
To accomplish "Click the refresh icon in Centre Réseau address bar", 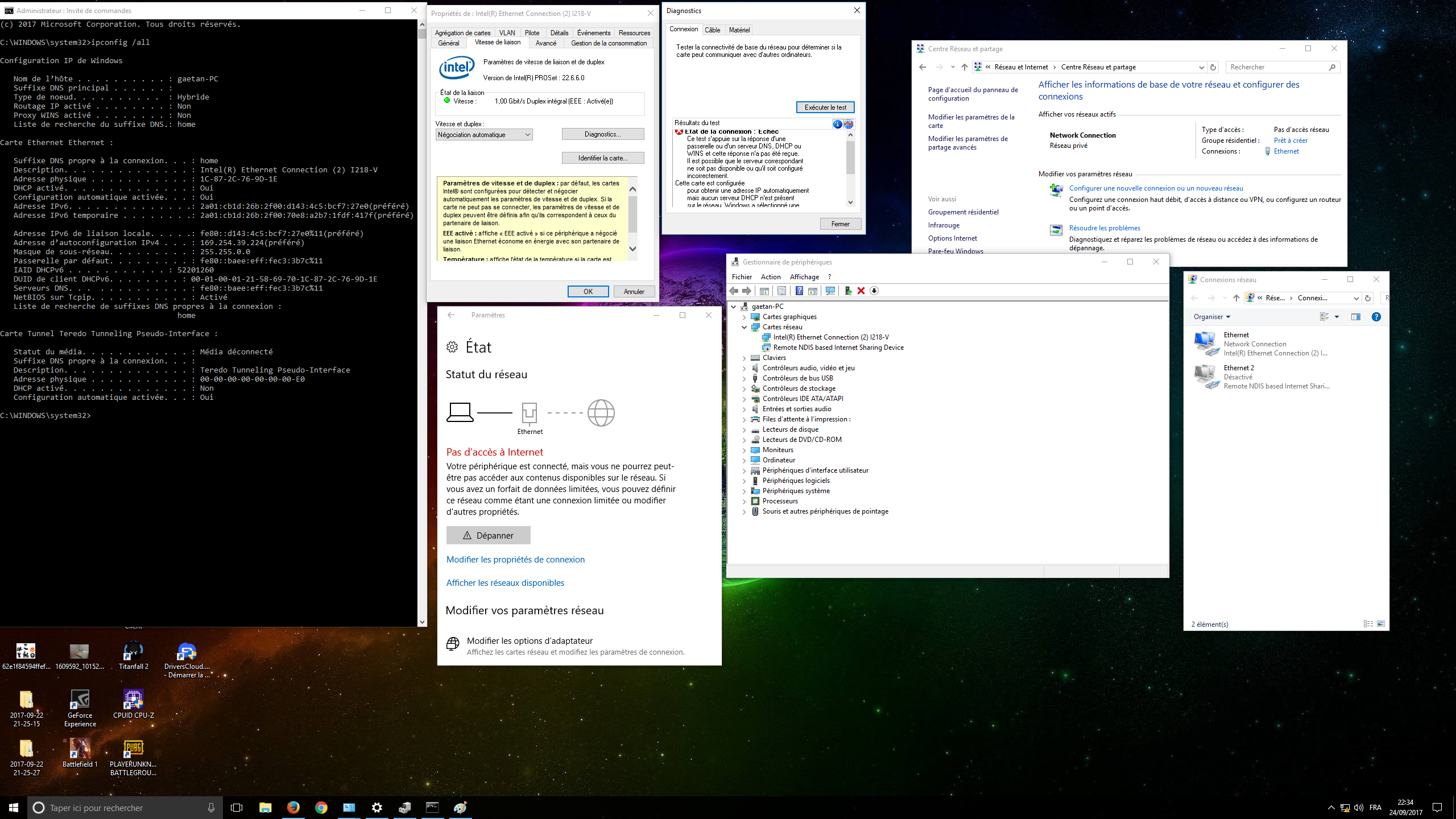I will pos(1213,67).
